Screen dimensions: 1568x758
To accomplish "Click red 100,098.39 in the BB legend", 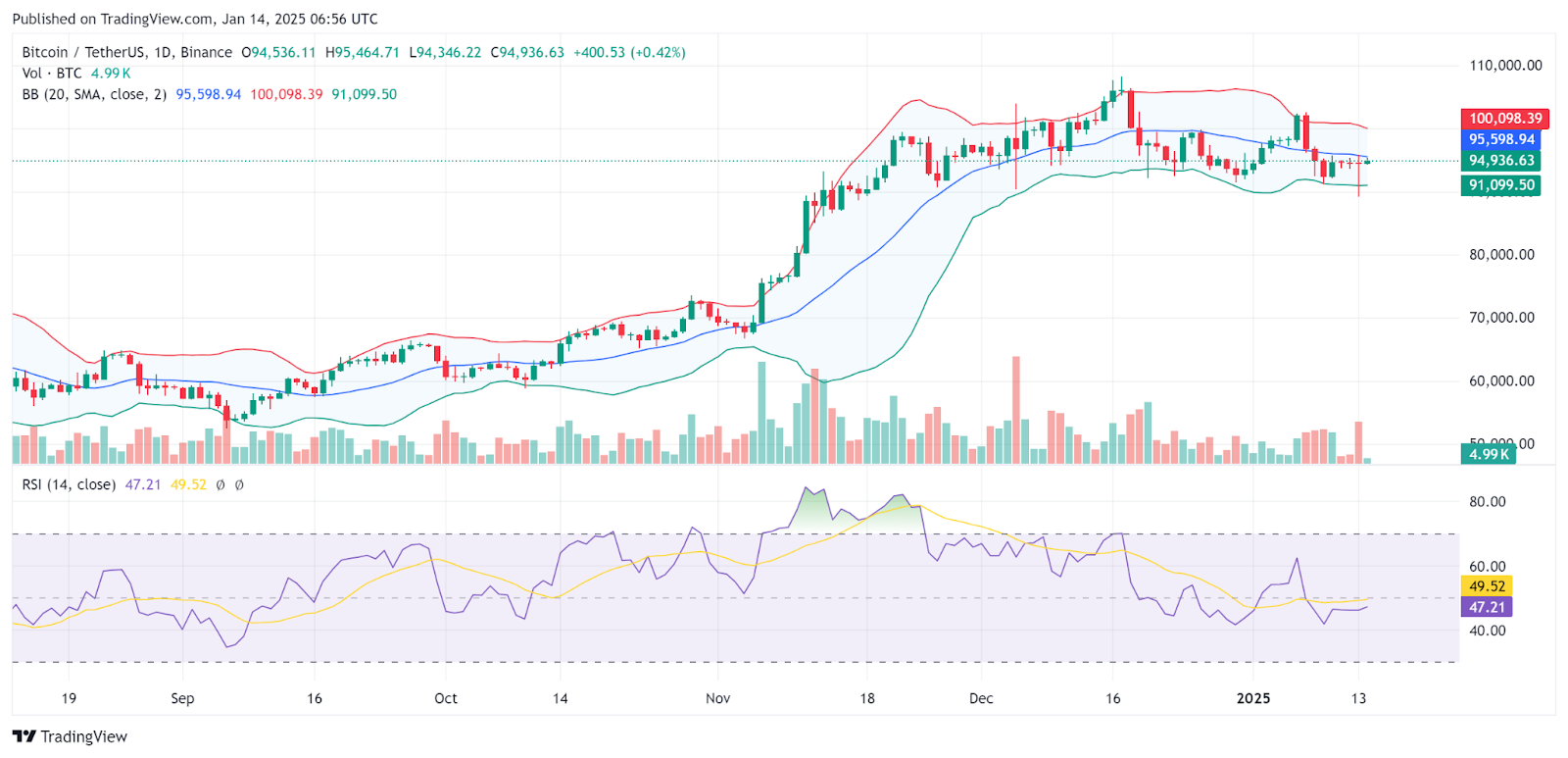I will (x=286, y=94).
